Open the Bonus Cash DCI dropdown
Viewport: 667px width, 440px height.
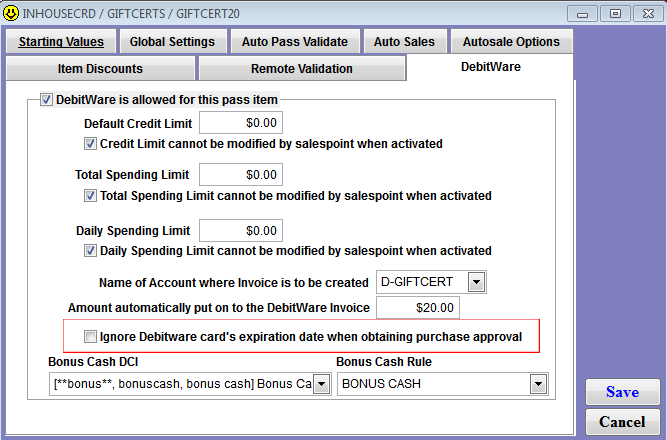pyautogui.click(x=322, y=384)
